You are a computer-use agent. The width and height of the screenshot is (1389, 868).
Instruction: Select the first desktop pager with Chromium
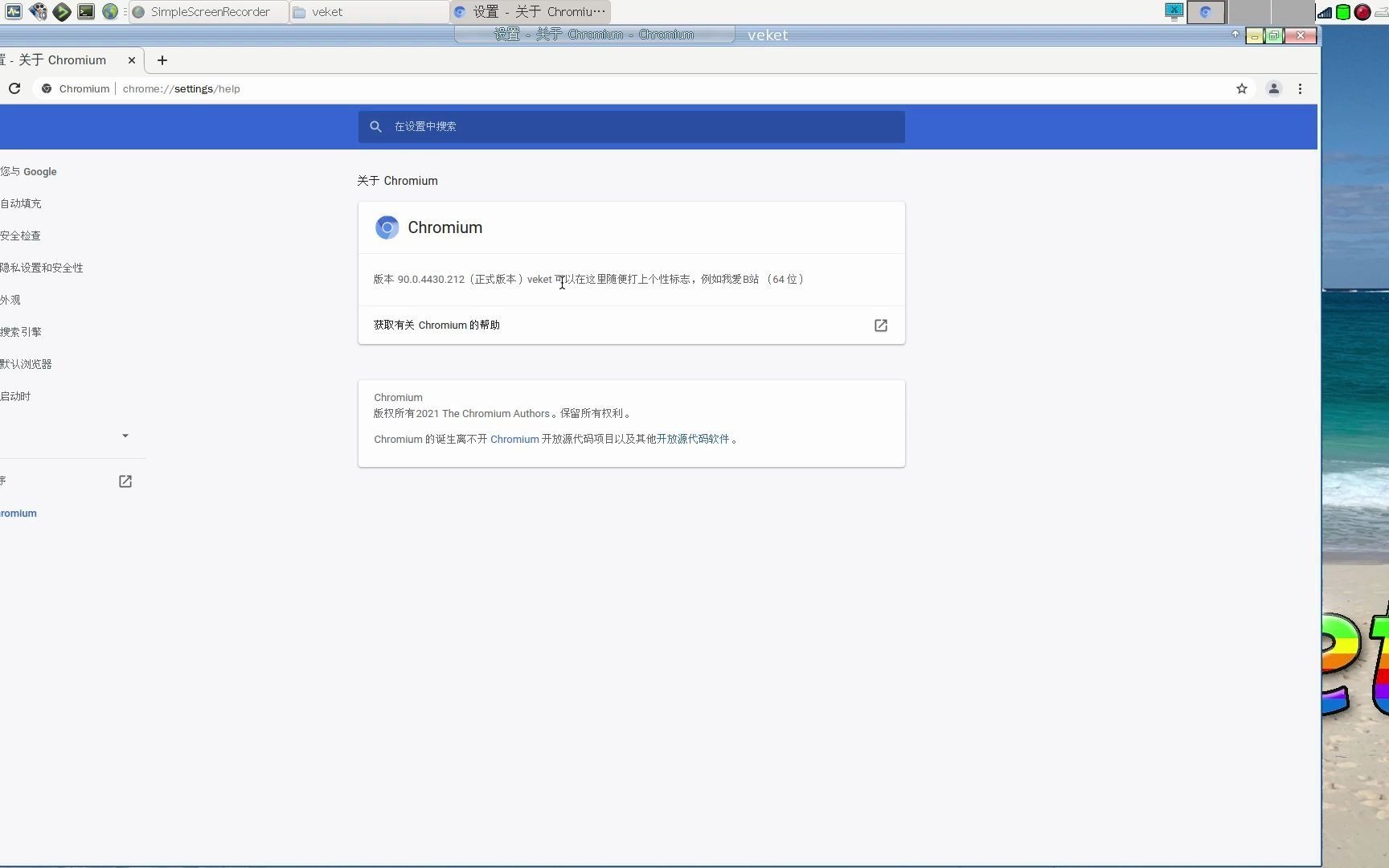(1206, 12)
